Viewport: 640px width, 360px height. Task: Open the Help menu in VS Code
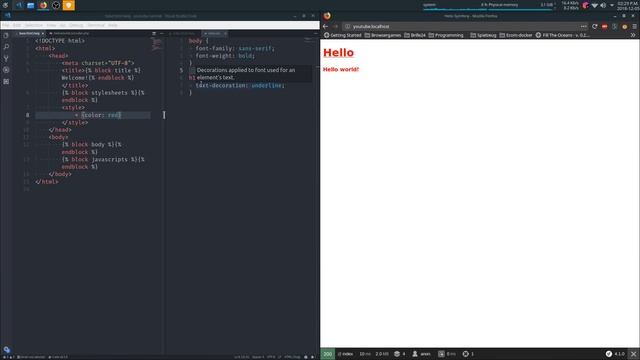pos(113,25)
